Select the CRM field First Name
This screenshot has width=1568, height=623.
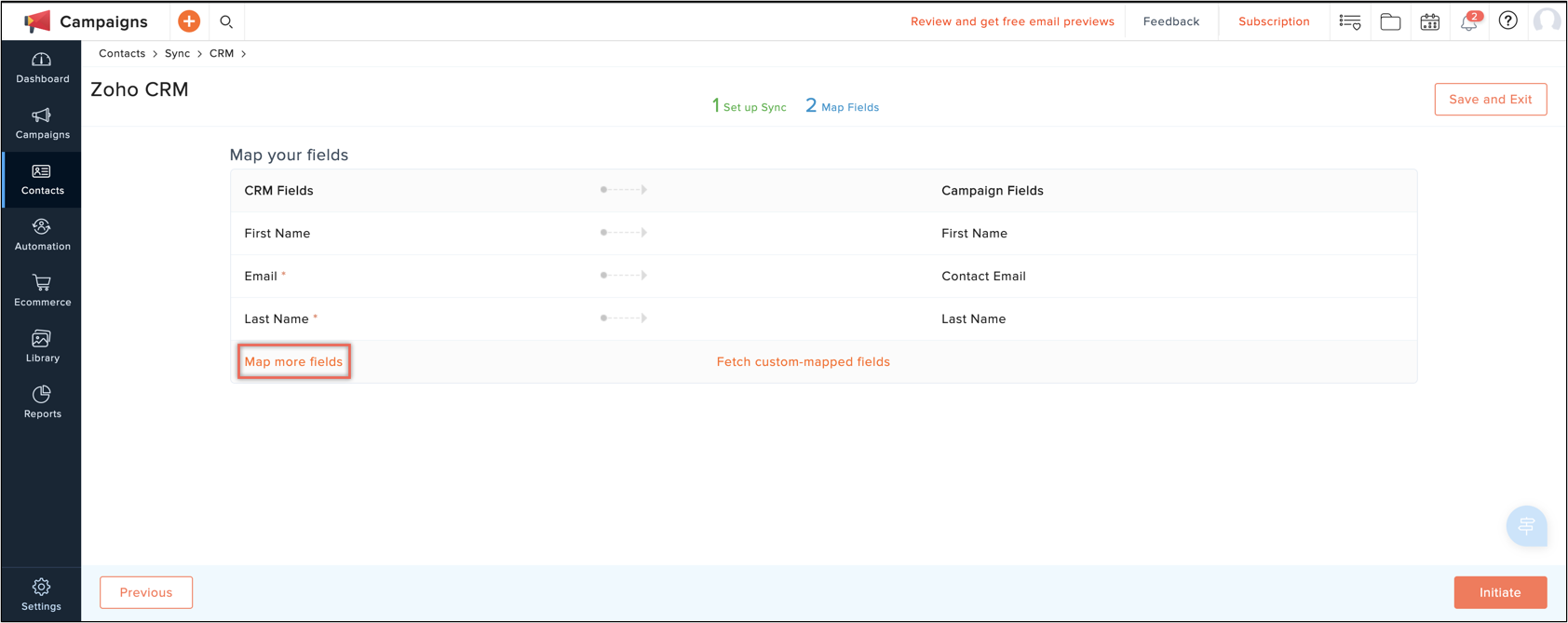(x=277, y=234)
